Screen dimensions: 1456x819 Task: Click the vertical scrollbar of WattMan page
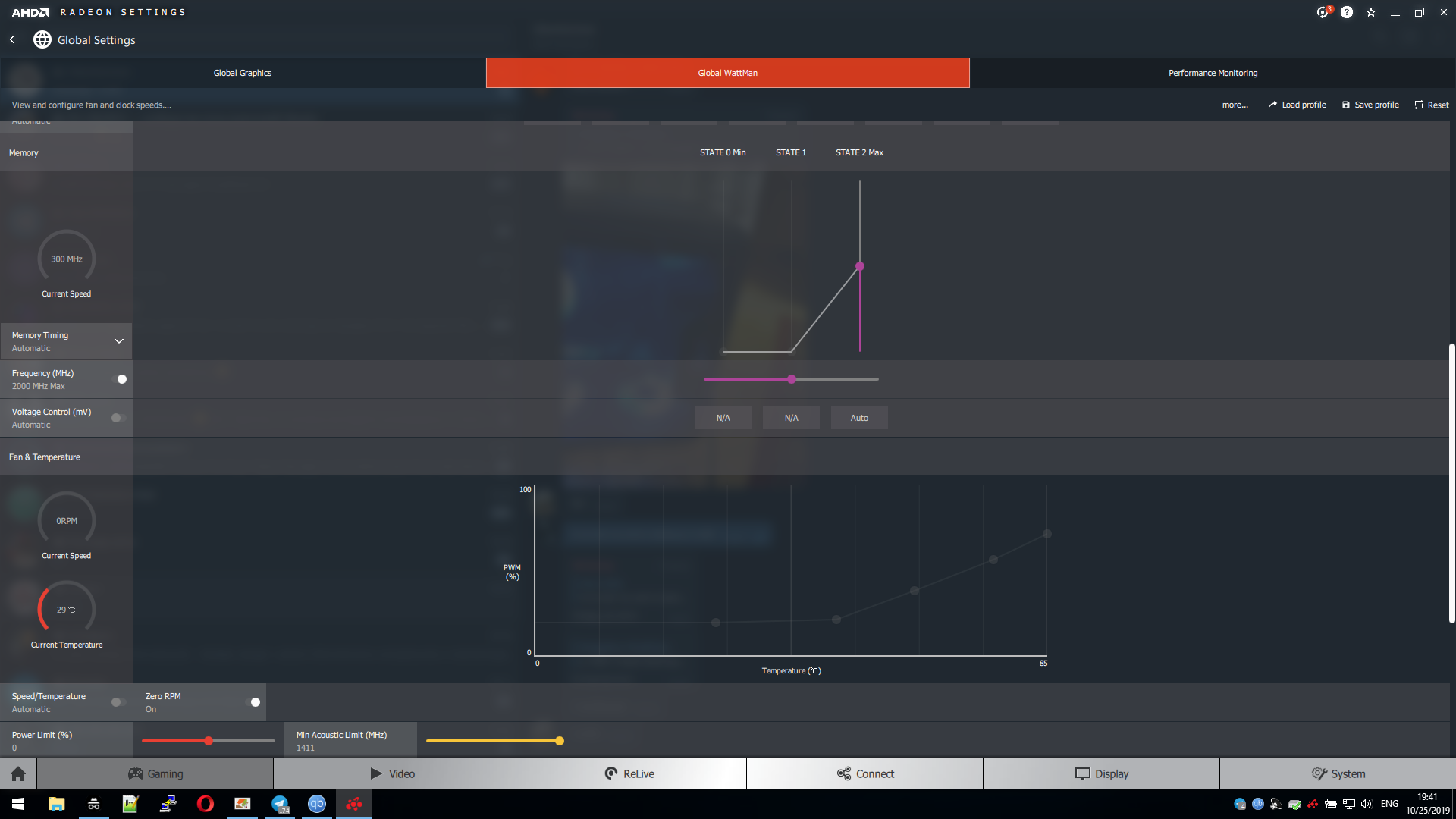coord(1451,483)
